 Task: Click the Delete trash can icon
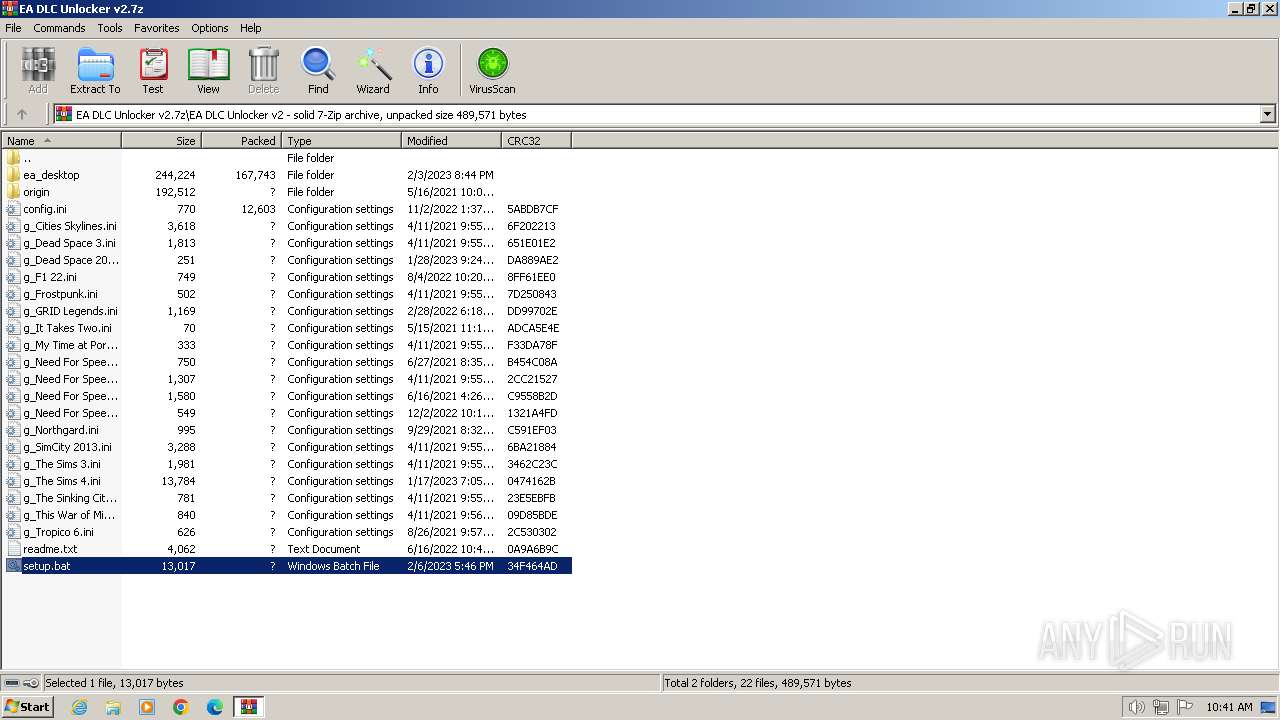pyautogui.click(x=263, y=65)
